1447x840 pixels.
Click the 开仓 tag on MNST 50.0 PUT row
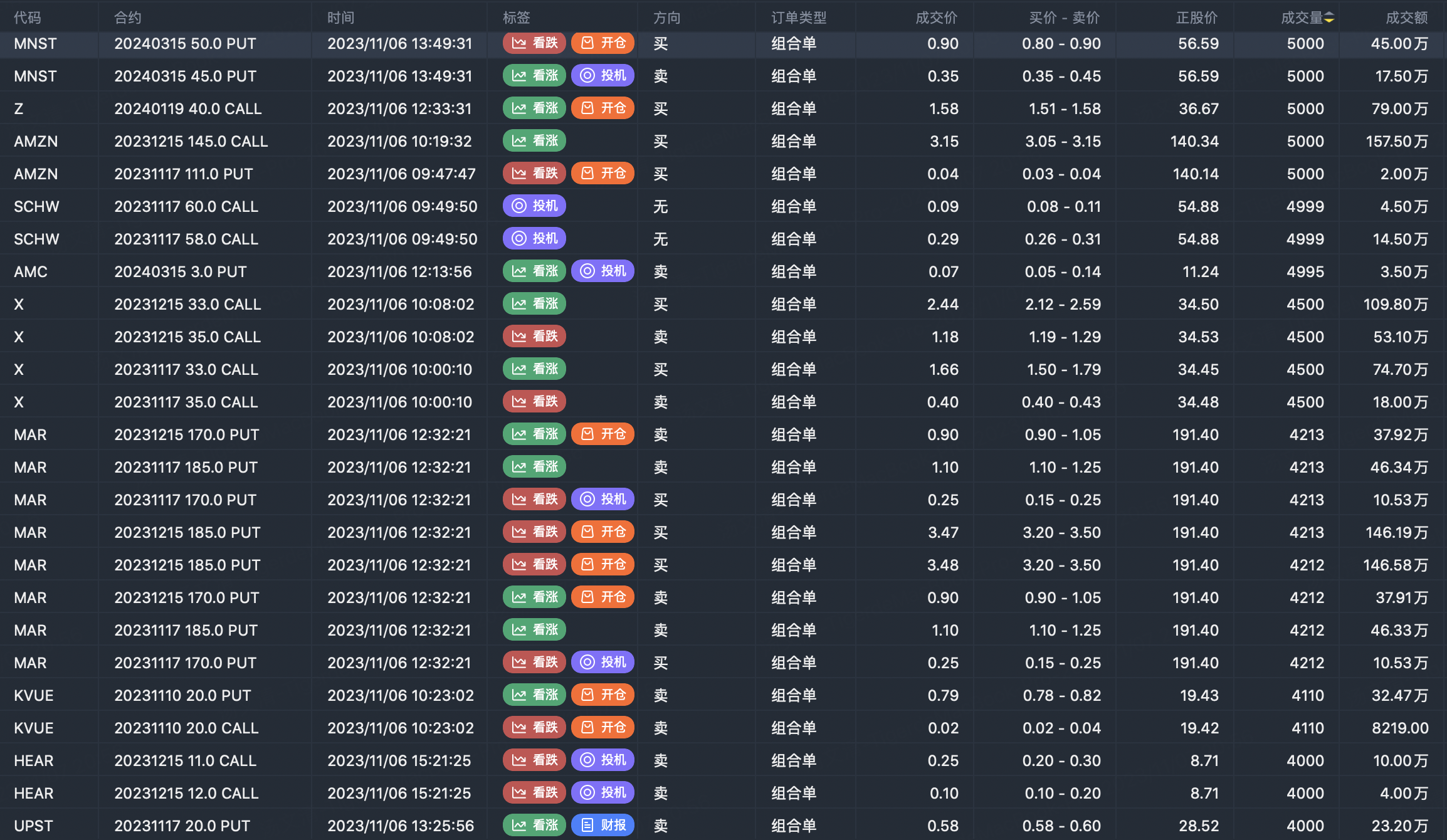(602, 43)
